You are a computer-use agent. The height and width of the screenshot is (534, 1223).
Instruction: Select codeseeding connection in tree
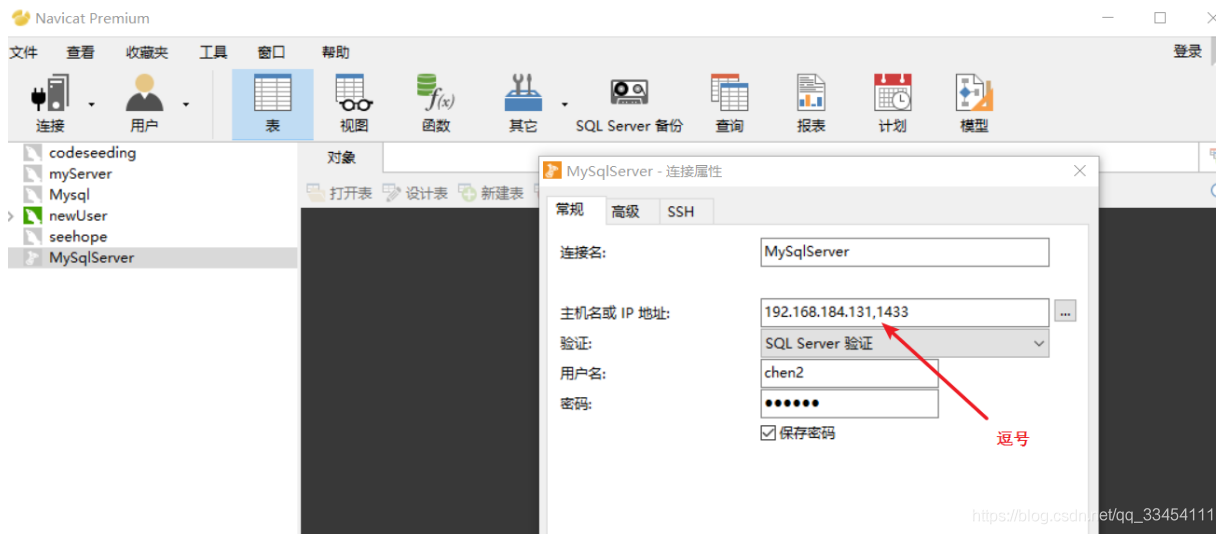pos(92,153)
